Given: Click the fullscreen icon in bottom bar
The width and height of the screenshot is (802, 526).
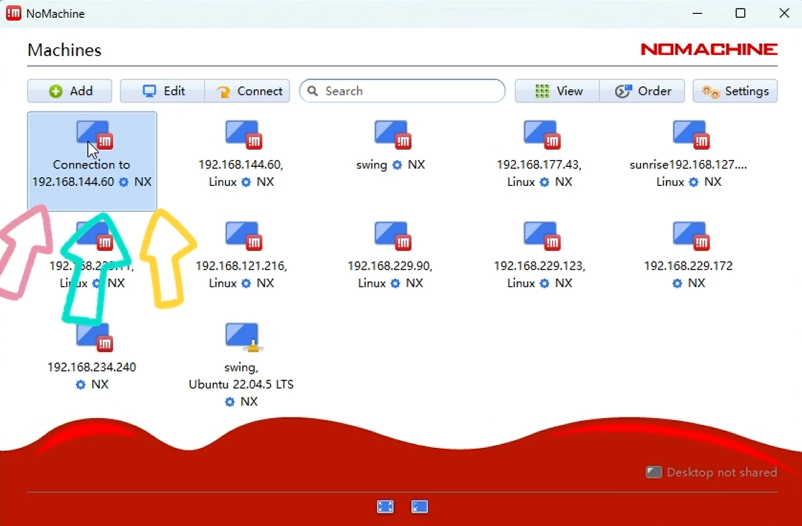Looking at the screenshot, I should click(385, 507).
